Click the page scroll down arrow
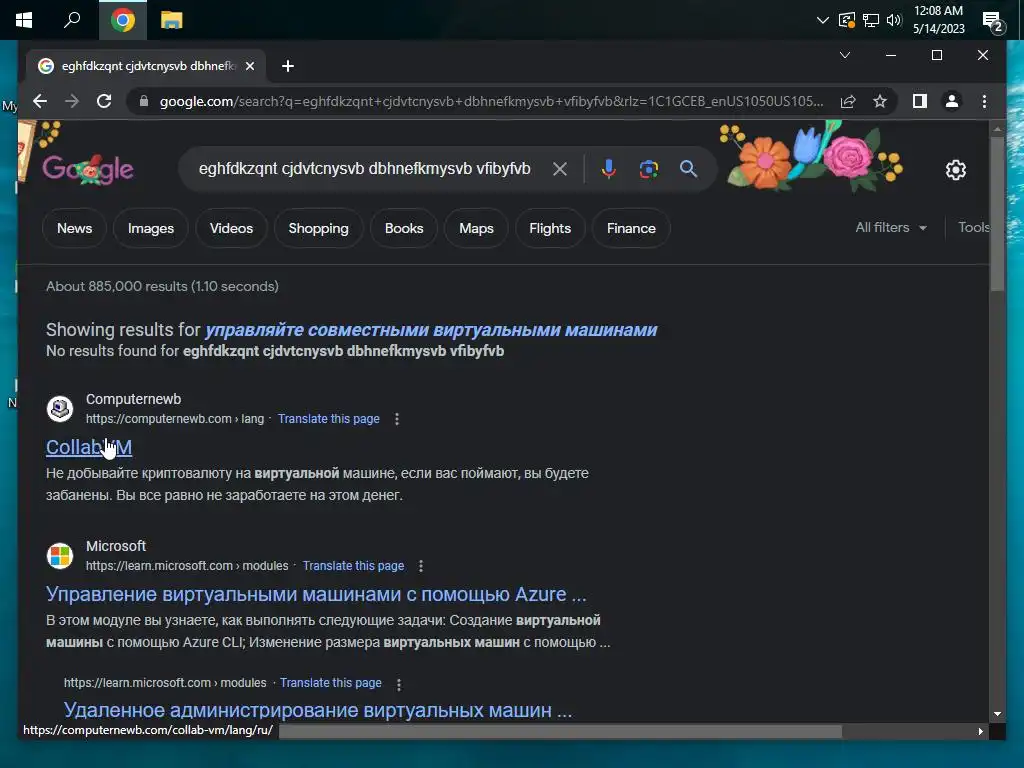 click(997, 714)
